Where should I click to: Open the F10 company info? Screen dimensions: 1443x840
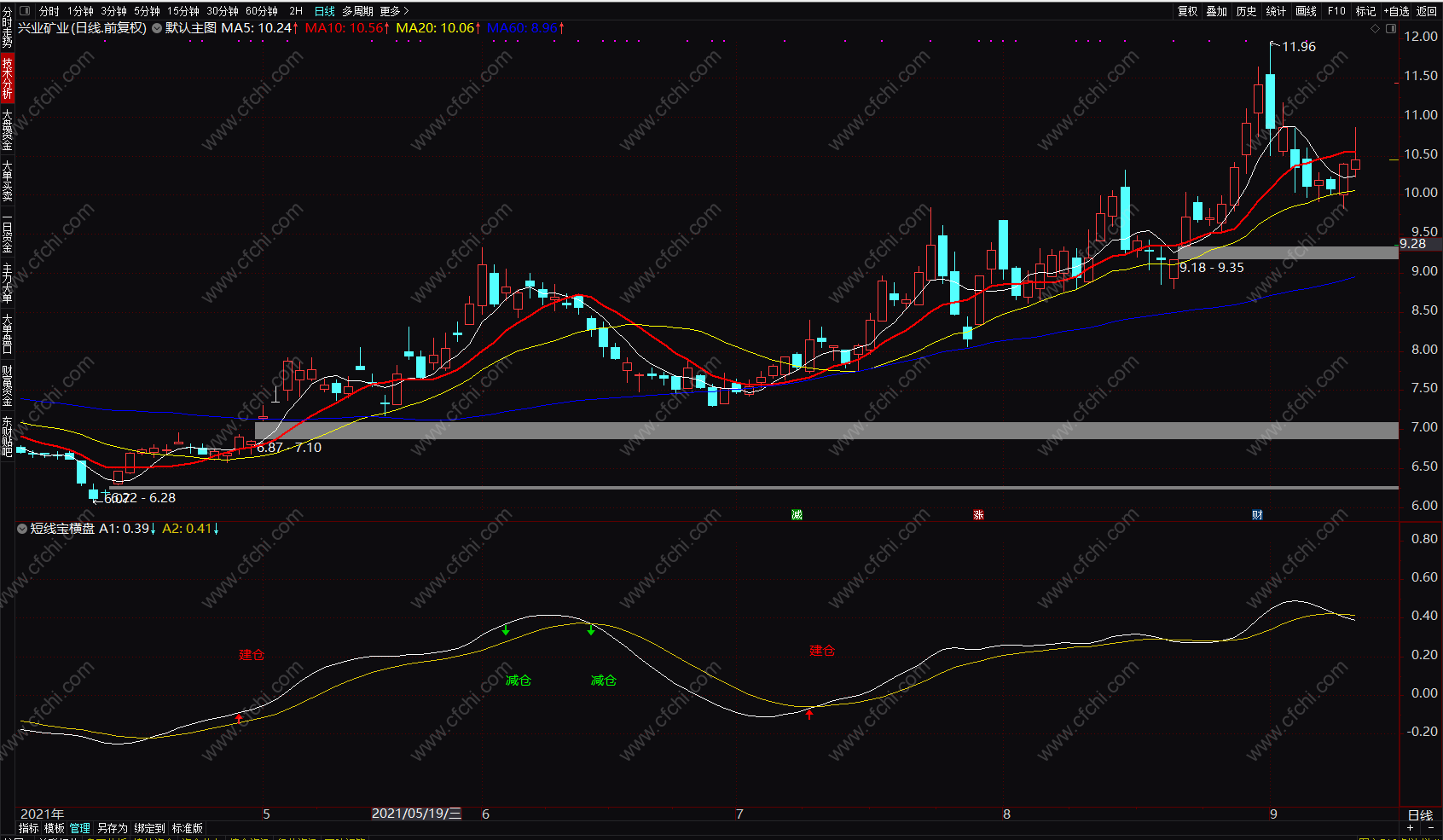click(x=1336, y=11)
